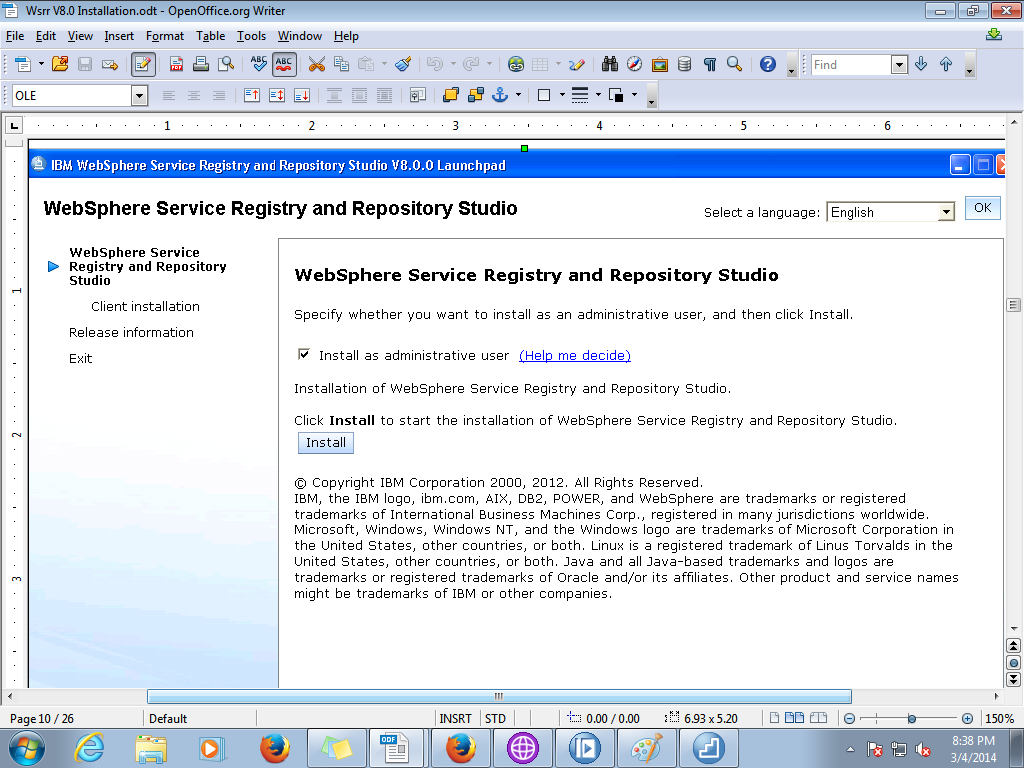
Task: Click Exit in launchpad sidebar
Action: pos(80,359)
